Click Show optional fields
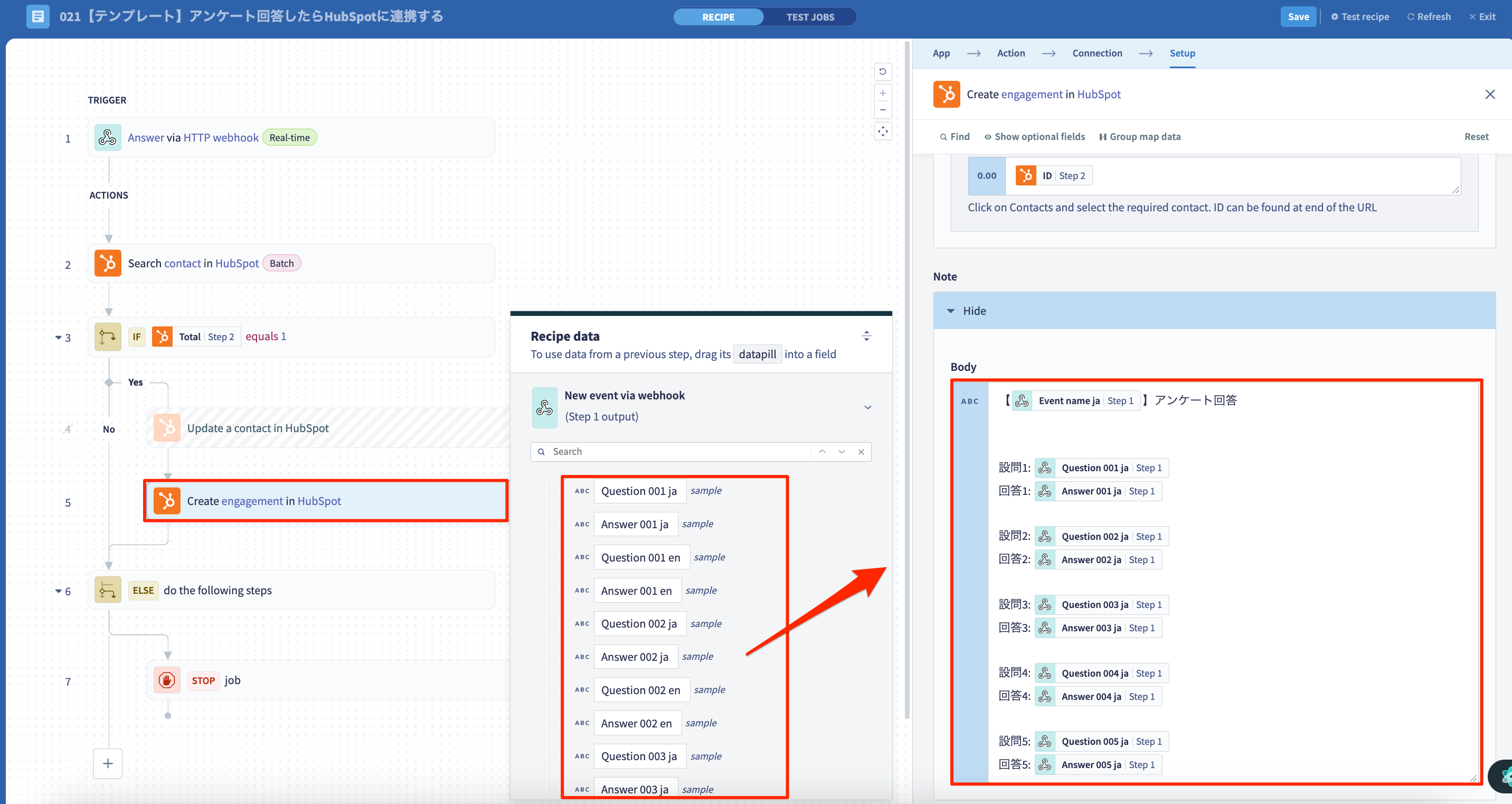 [x=1034, y=136]
